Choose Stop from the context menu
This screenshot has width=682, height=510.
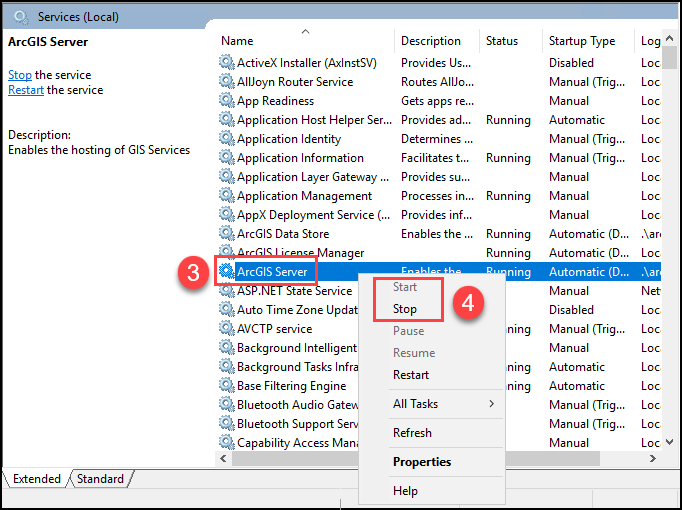click(405, 309)
